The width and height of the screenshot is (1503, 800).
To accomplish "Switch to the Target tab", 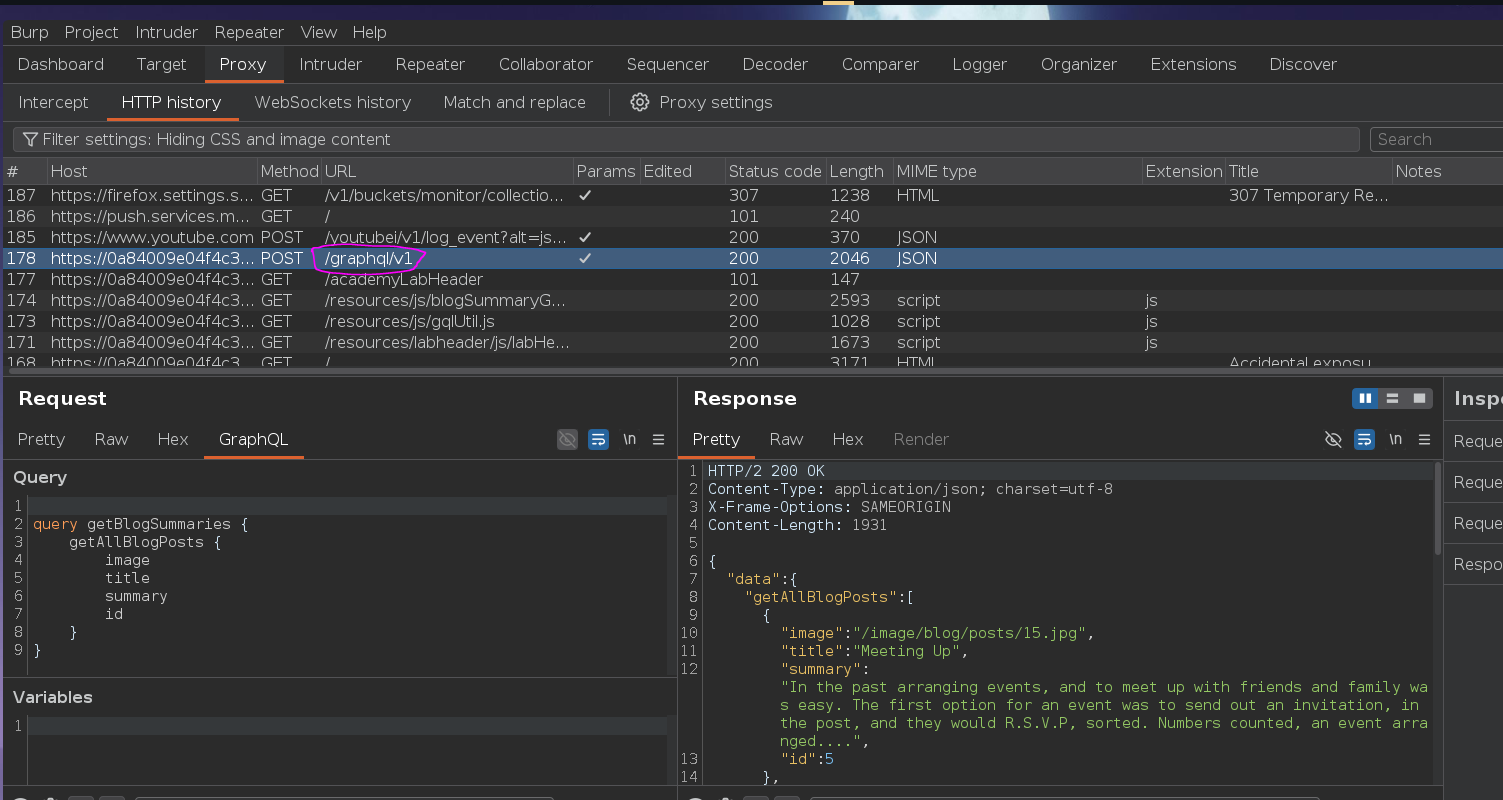I will point(161,64).
